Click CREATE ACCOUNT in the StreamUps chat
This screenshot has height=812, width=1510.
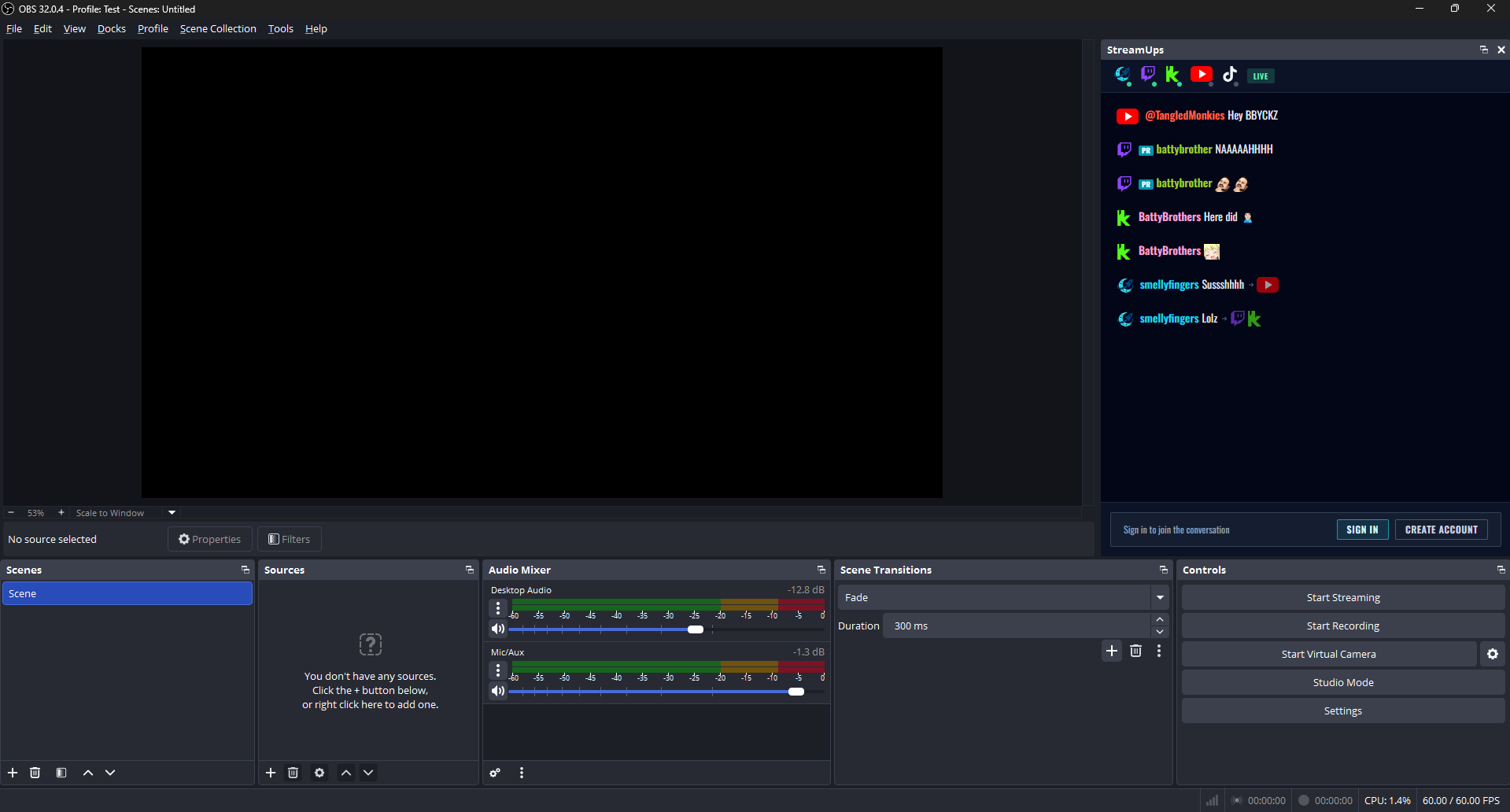pos(1442,530)
